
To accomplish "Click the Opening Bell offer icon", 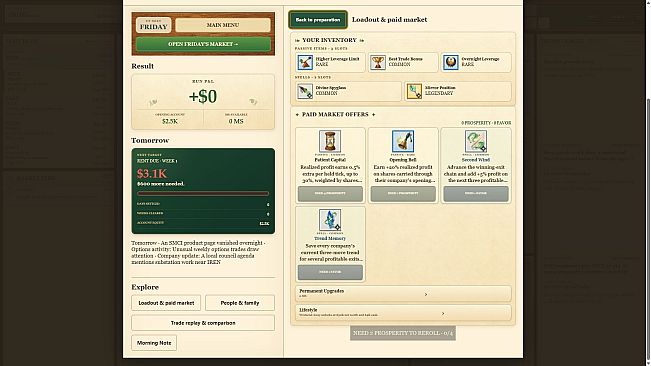I will (403, 141).
